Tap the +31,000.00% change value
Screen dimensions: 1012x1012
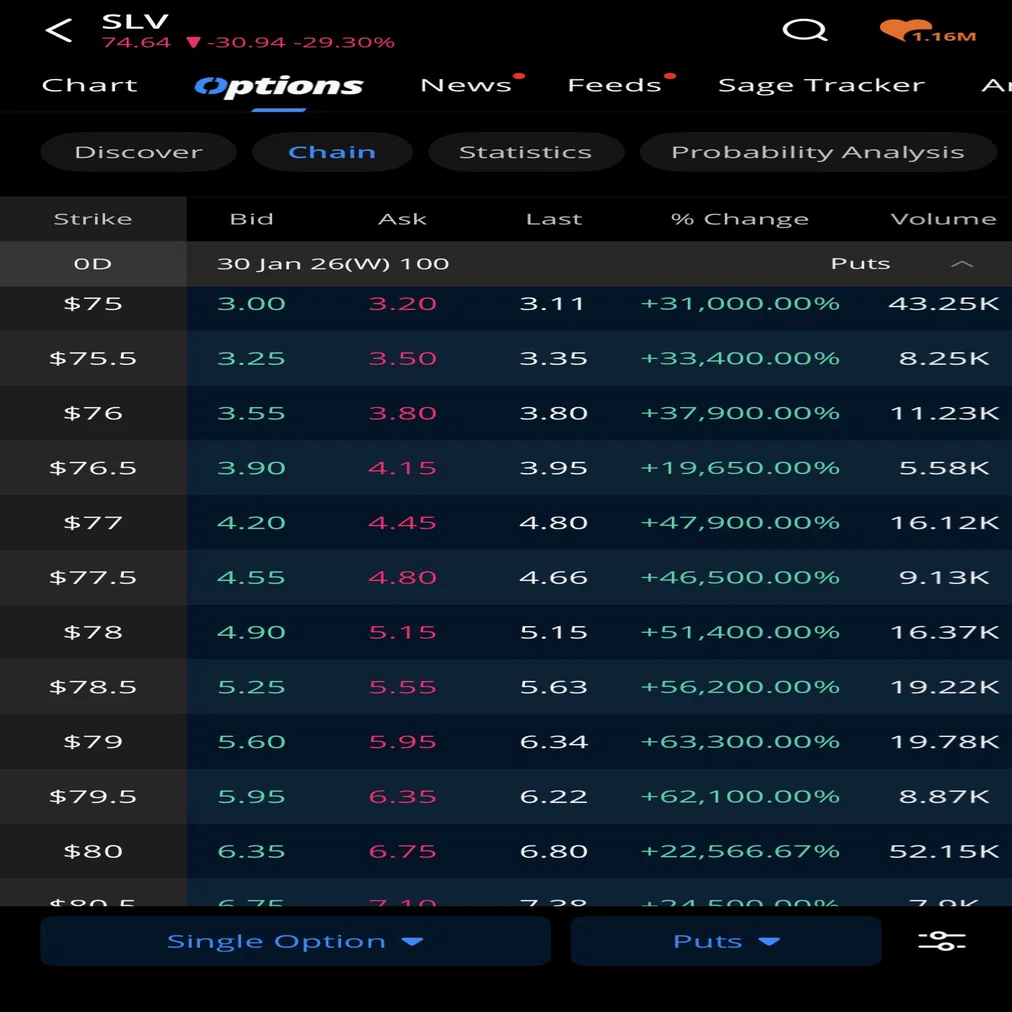point(740,304)
